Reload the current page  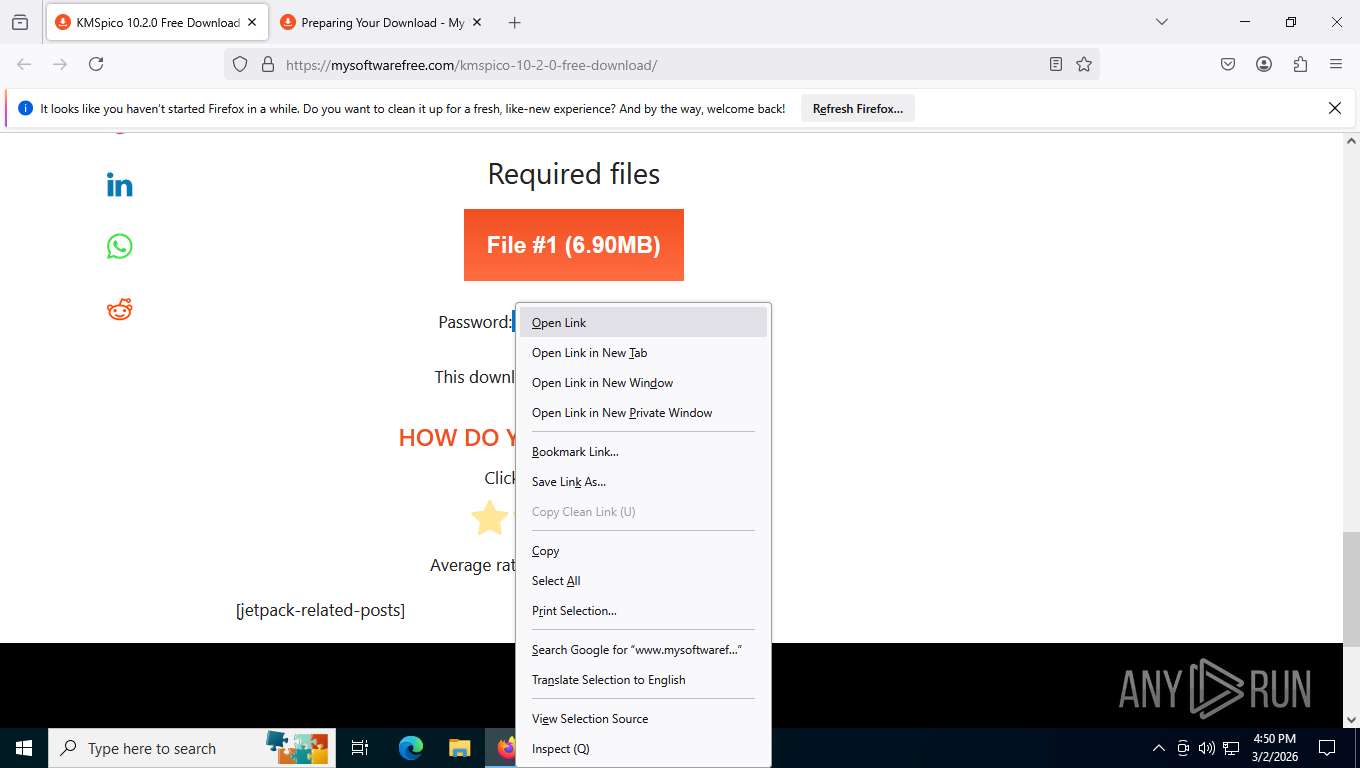point(96,64)
